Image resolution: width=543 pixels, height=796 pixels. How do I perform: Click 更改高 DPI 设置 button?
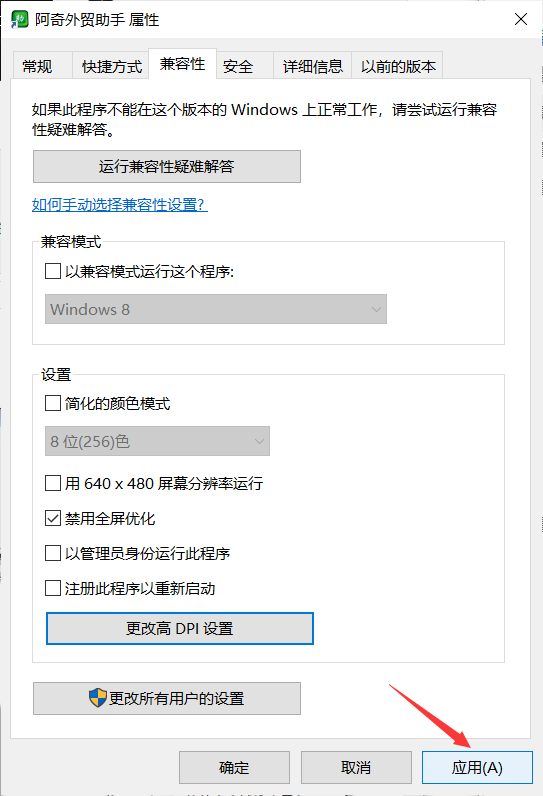pos(180,628)
